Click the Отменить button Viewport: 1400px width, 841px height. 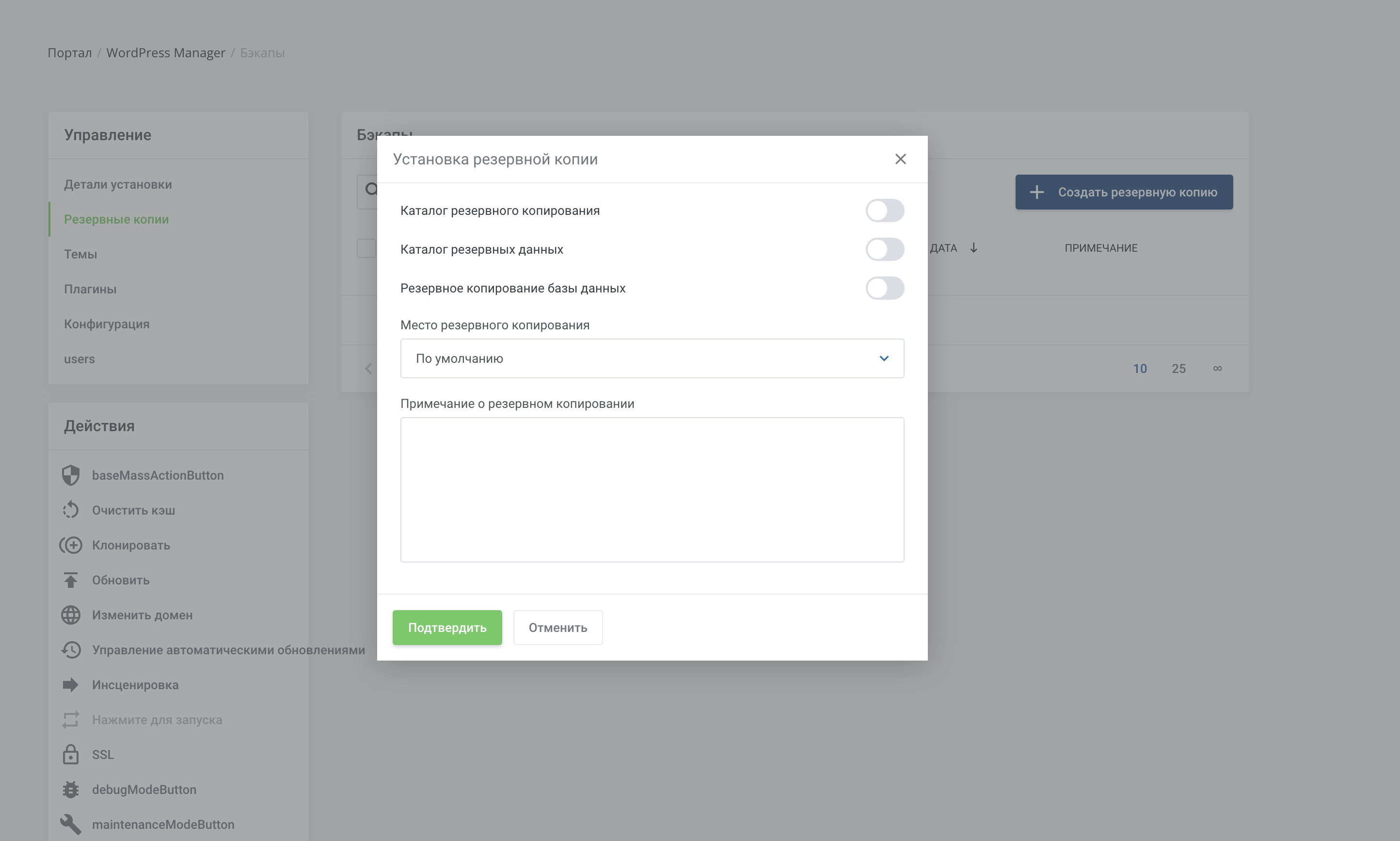click(558, 627)
